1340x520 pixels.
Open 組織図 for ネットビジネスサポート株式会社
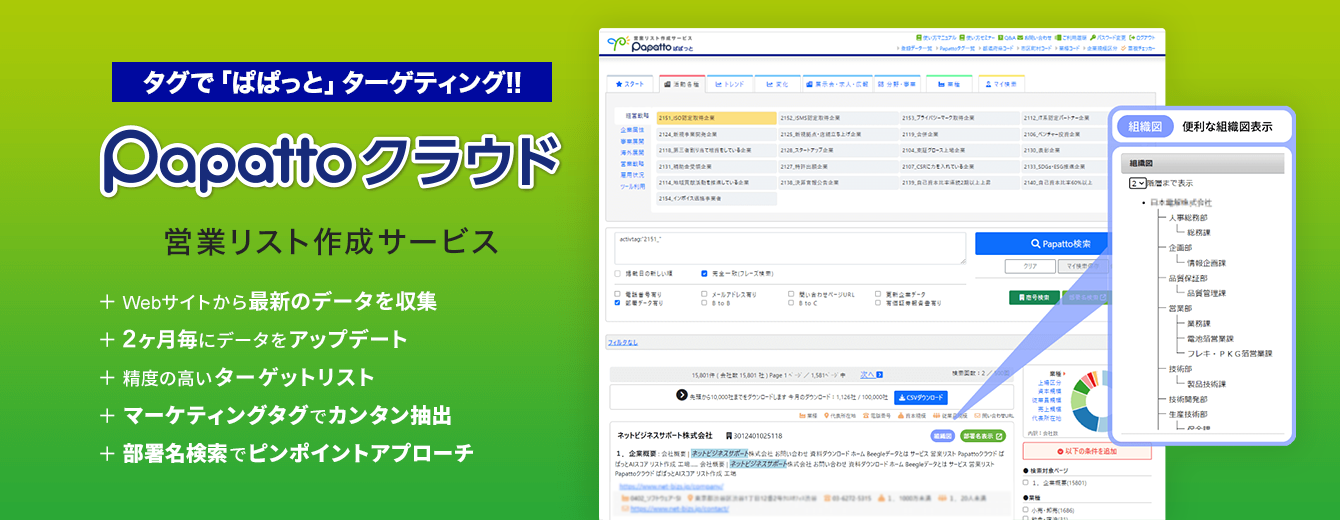click(942, 436)
